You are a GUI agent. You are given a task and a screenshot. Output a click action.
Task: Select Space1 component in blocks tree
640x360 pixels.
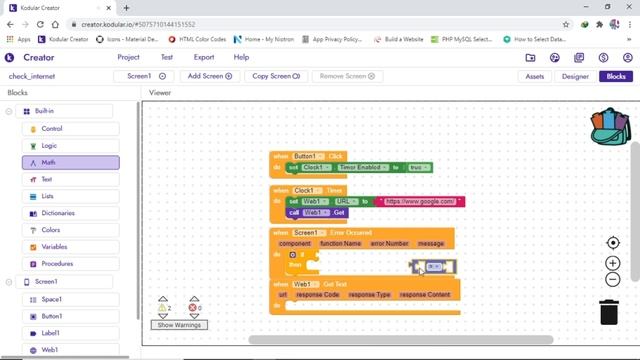point(71,299)
